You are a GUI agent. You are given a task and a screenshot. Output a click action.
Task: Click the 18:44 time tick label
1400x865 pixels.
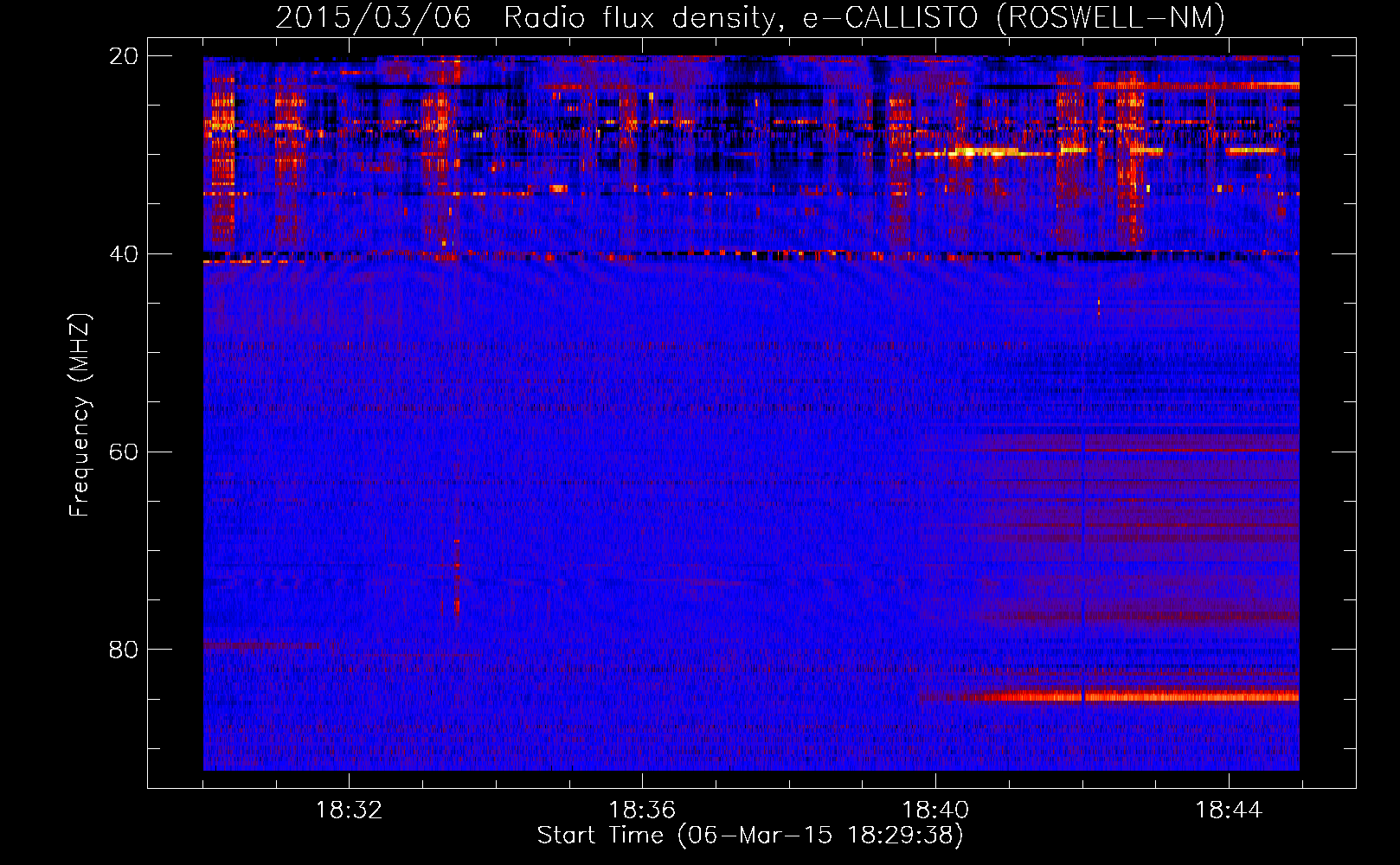[1229, 811]
